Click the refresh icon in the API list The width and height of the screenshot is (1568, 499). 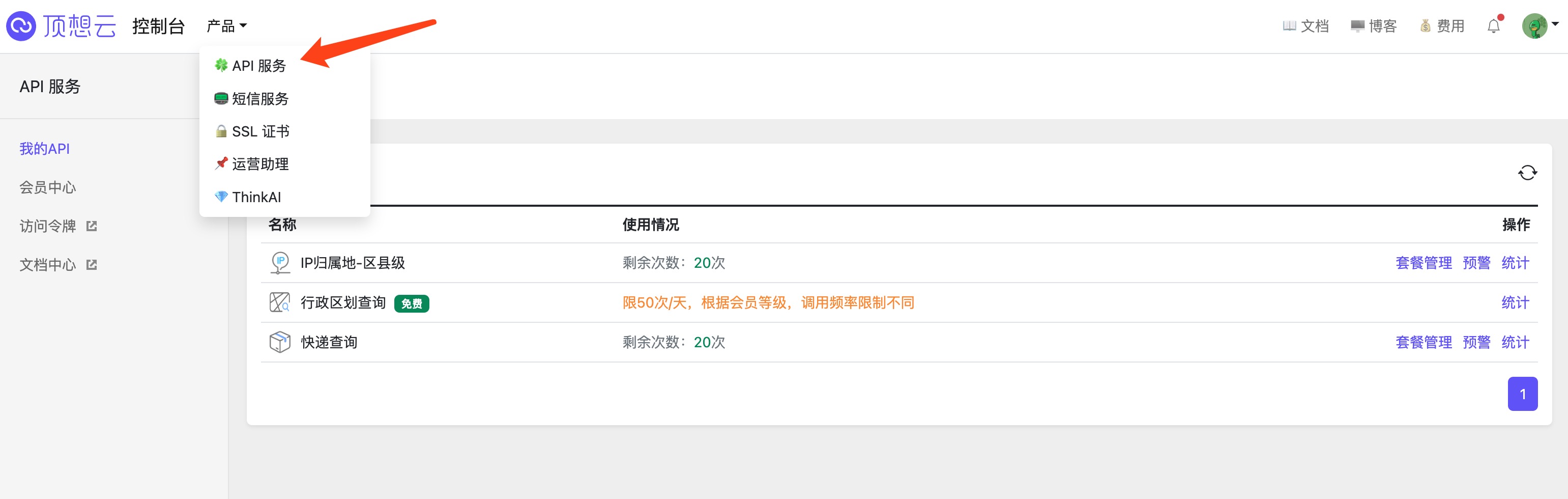[x=1527, y=173]
